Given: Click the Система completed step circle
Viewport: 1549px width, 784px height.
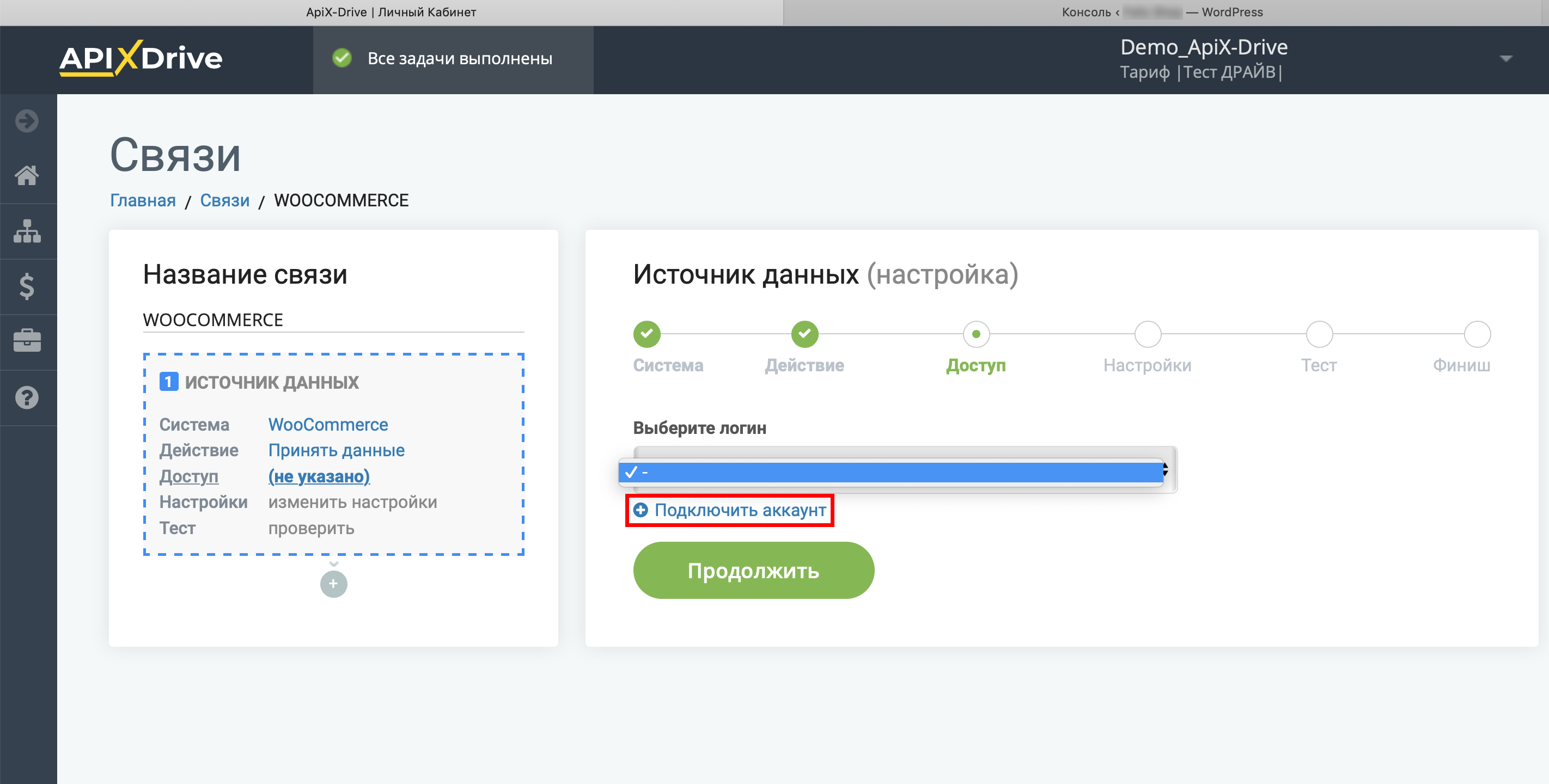Looking at the screenshot, I should (647, 334).
